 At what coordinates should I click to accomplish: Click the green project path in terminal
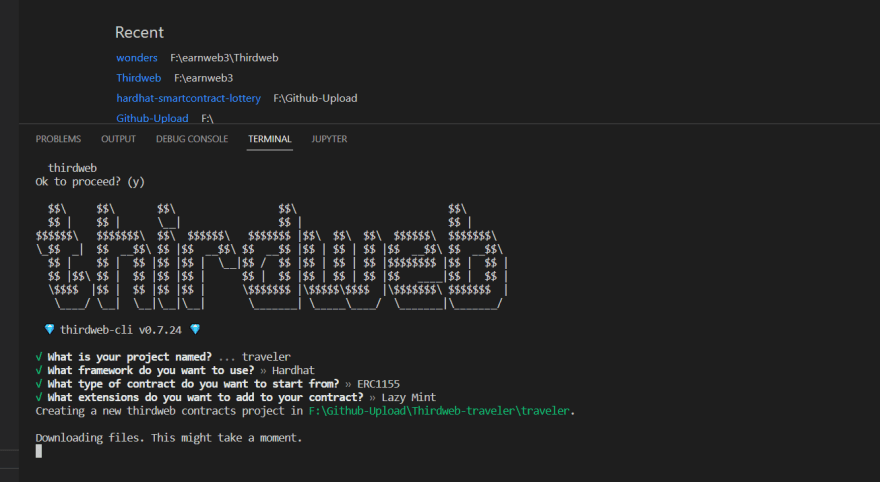(439, 411)
